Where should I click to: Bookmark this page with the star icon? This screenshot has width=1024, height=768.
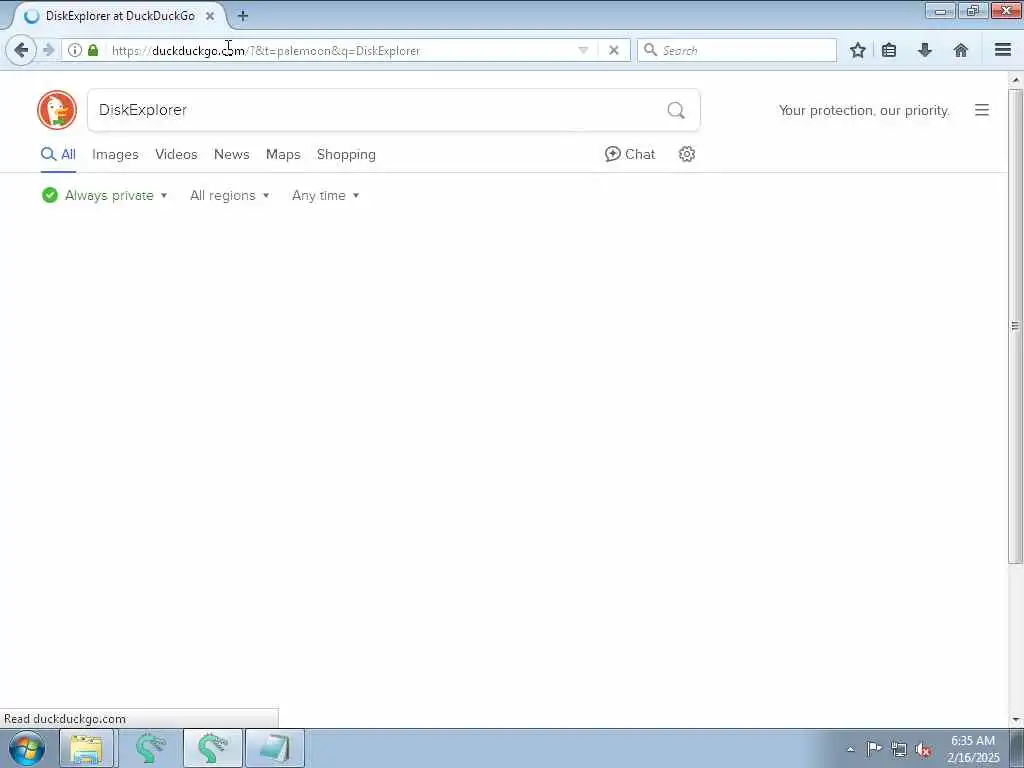pyautogui.click(x=858, y=50)
